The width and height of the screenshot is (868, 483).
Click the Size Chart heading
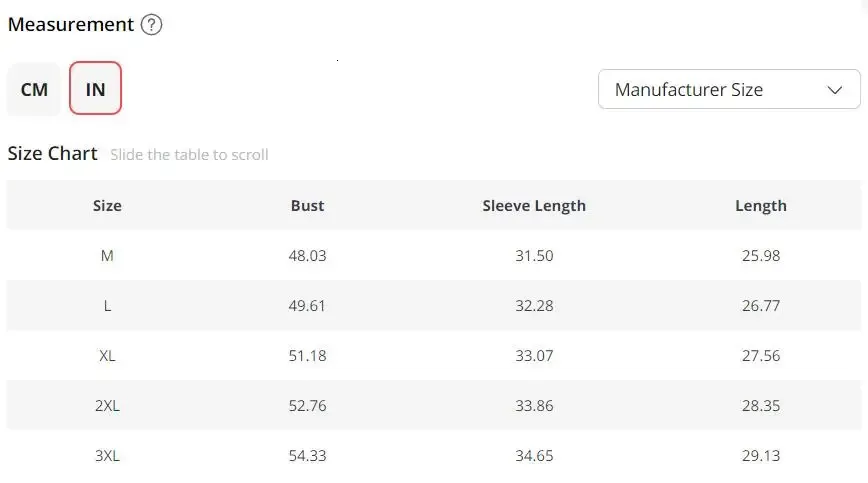pyautogui.click(x=53, y=154)
